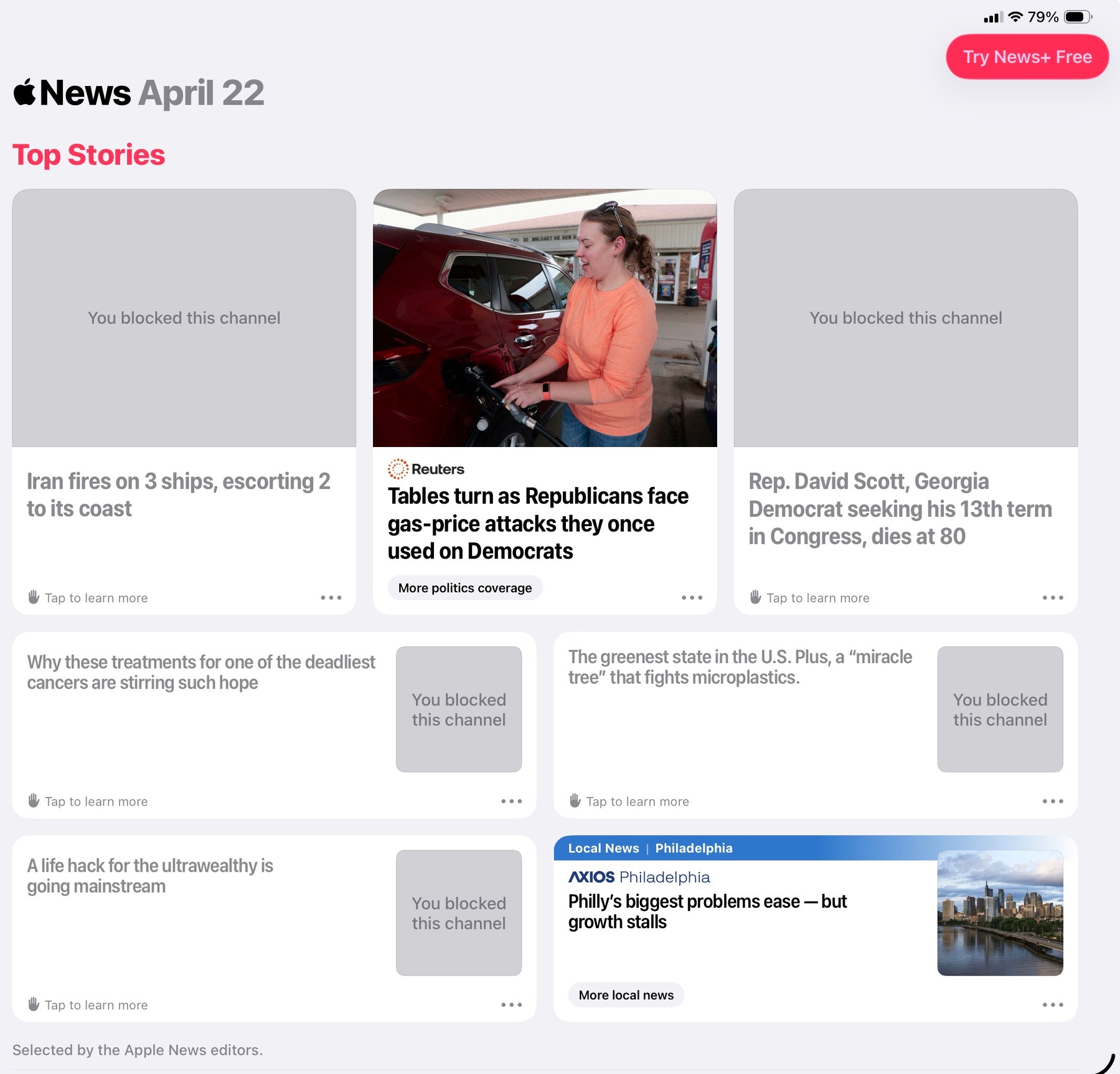This screenshot has width=1120, height=1074.
Task: Click the battery indicator in status bar
Action: [1075, 17]
